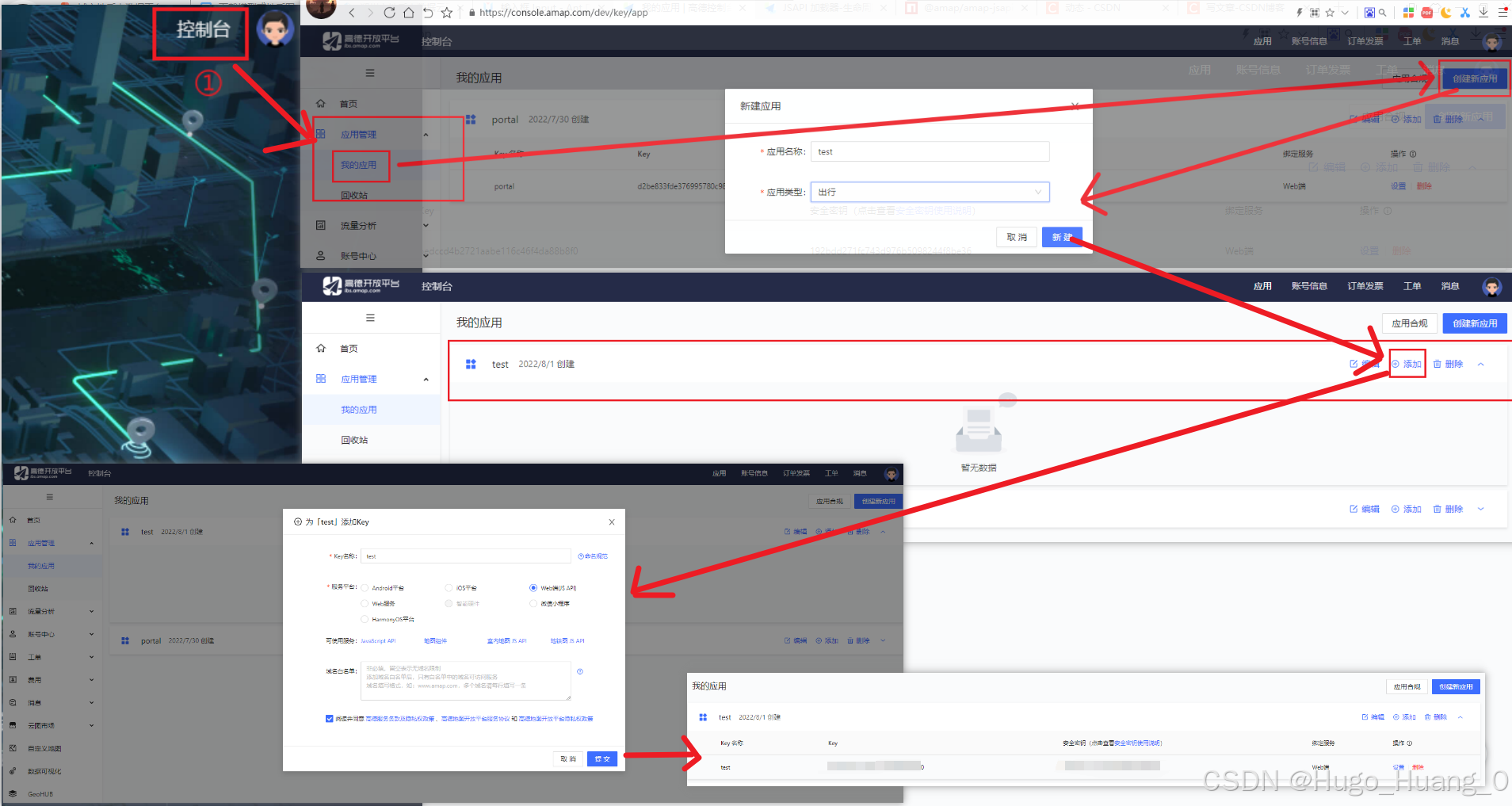This screenshot has height=806, width=1512.
Task: Cancel the 新建应用 dialog with 取消
Action: pyautogui.click(x=1017, y=237)
